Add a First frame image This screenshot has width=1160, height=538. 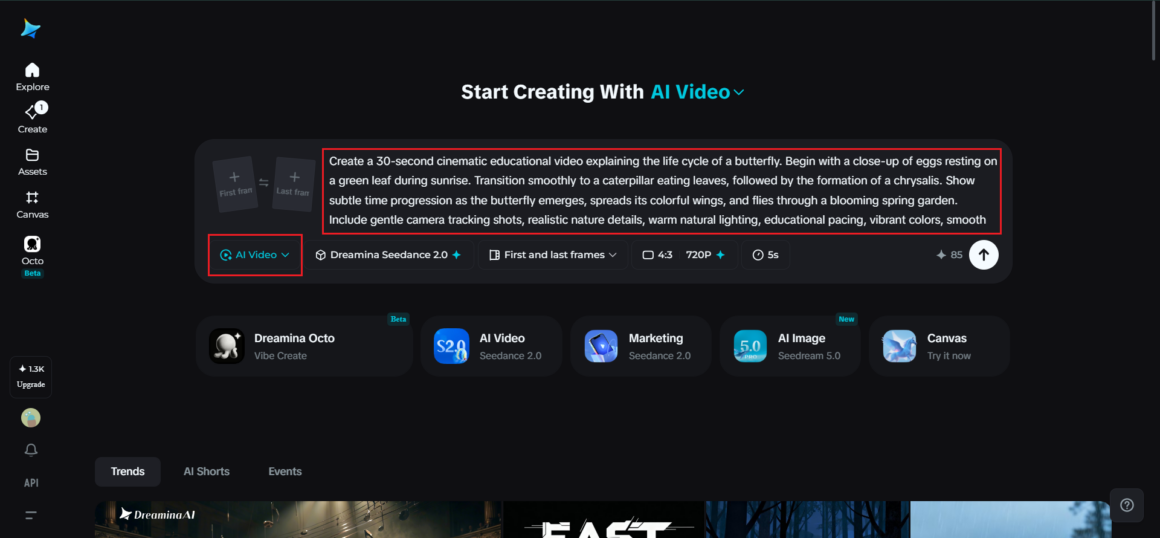tap(234, 185)
